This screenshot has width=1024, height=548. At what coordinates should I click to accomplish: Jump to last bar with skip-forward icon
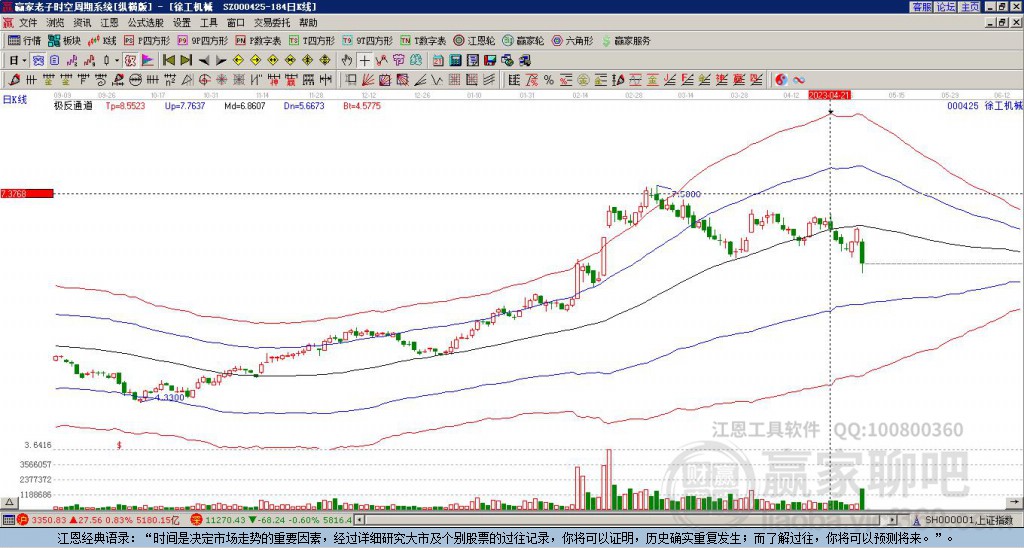(186, 61)
